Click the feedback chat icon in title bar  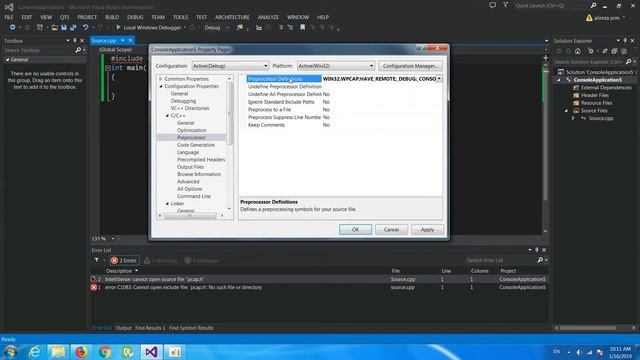[x=493, y=5]
